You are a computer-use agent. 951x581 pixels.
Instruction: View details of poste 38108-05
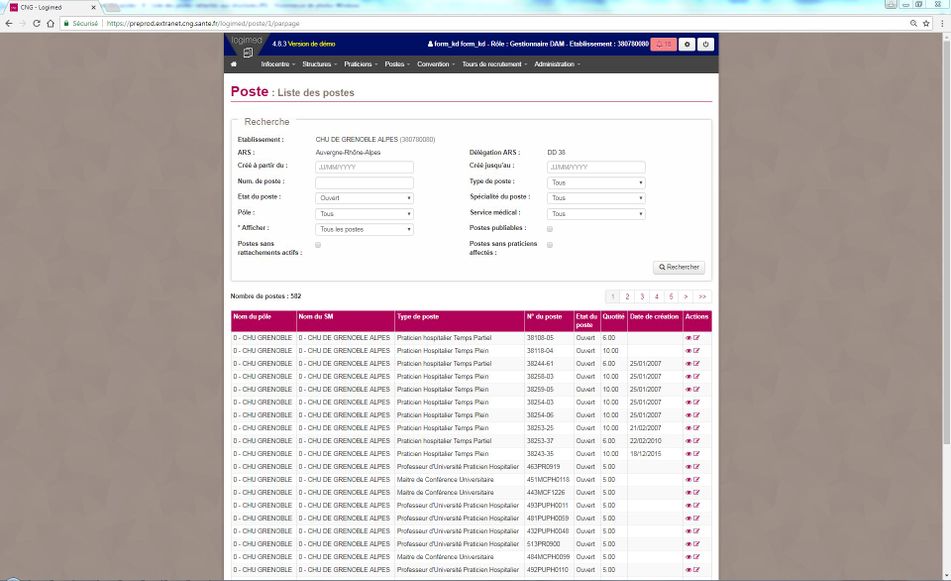[688, 338]
